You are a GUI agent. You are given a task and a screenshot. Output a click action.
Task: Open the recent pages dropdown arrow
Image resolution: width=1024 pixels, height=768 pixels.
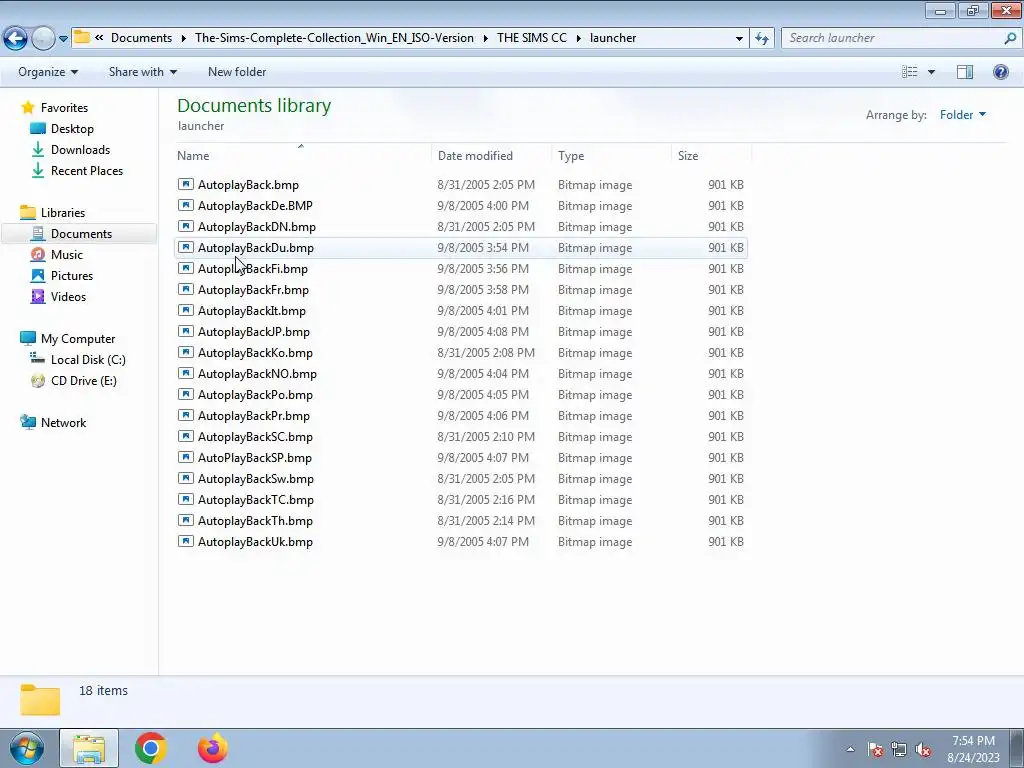pyautogui.click(x=63, y=39)
